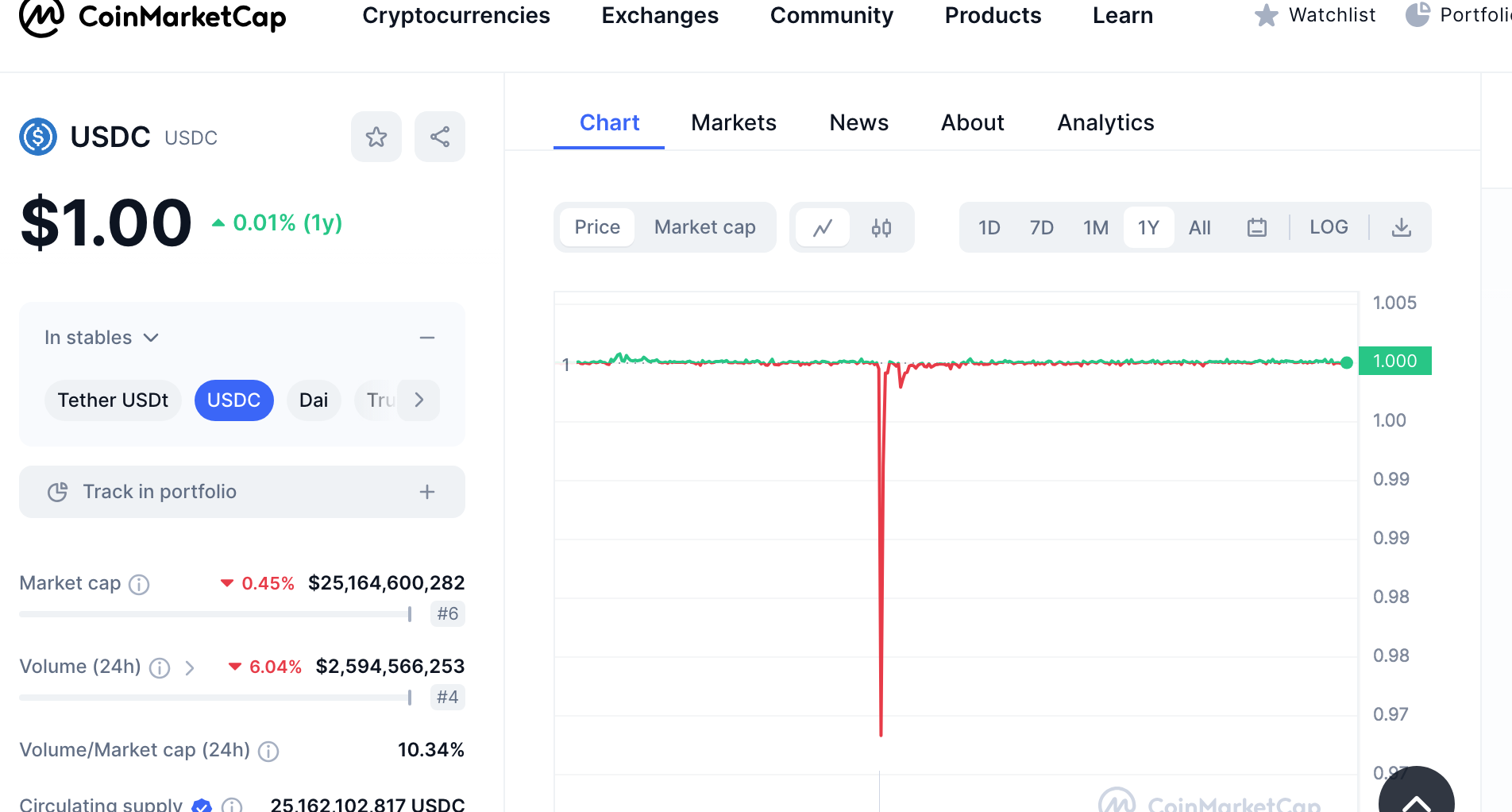Toggle LOG scale on chart
Image resolution: width=1512 pixels, height=812 pixels.
[x=1329, y=227]
